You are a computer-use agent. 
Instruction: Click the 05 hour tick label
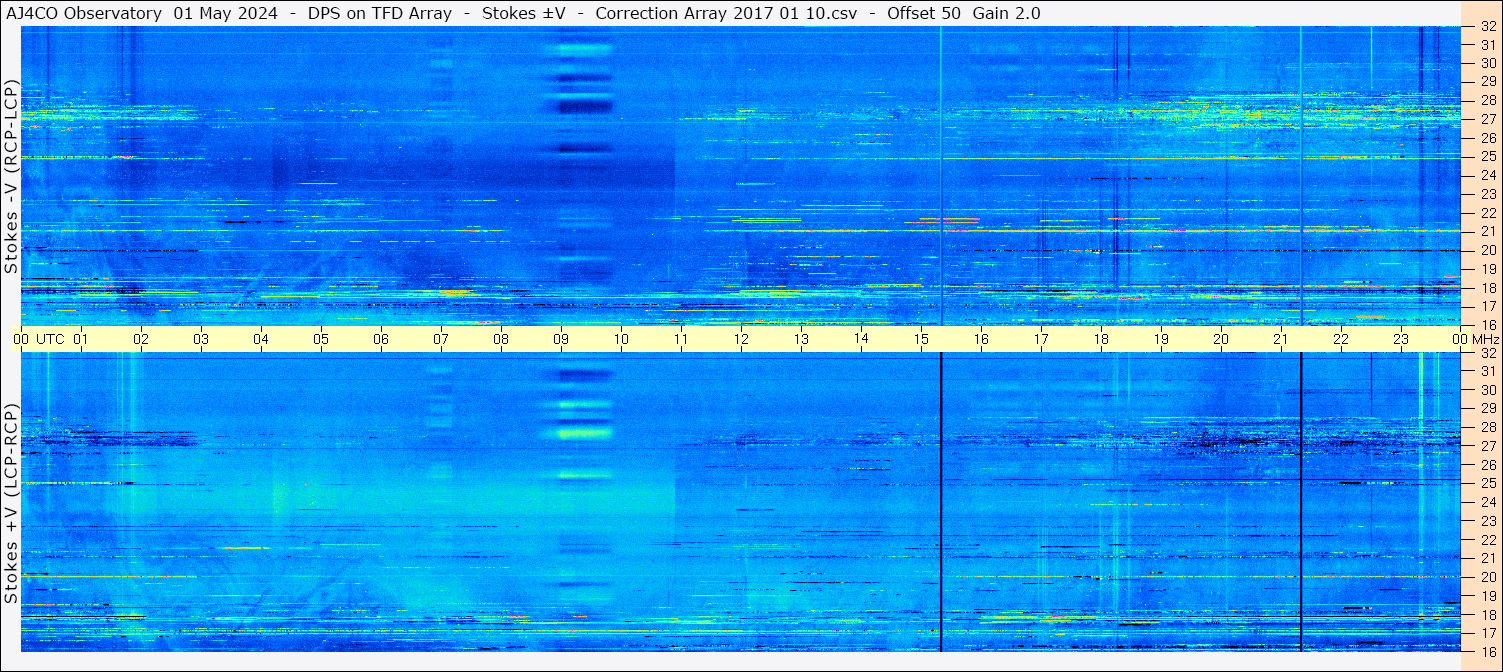click(x=321, y=339)
